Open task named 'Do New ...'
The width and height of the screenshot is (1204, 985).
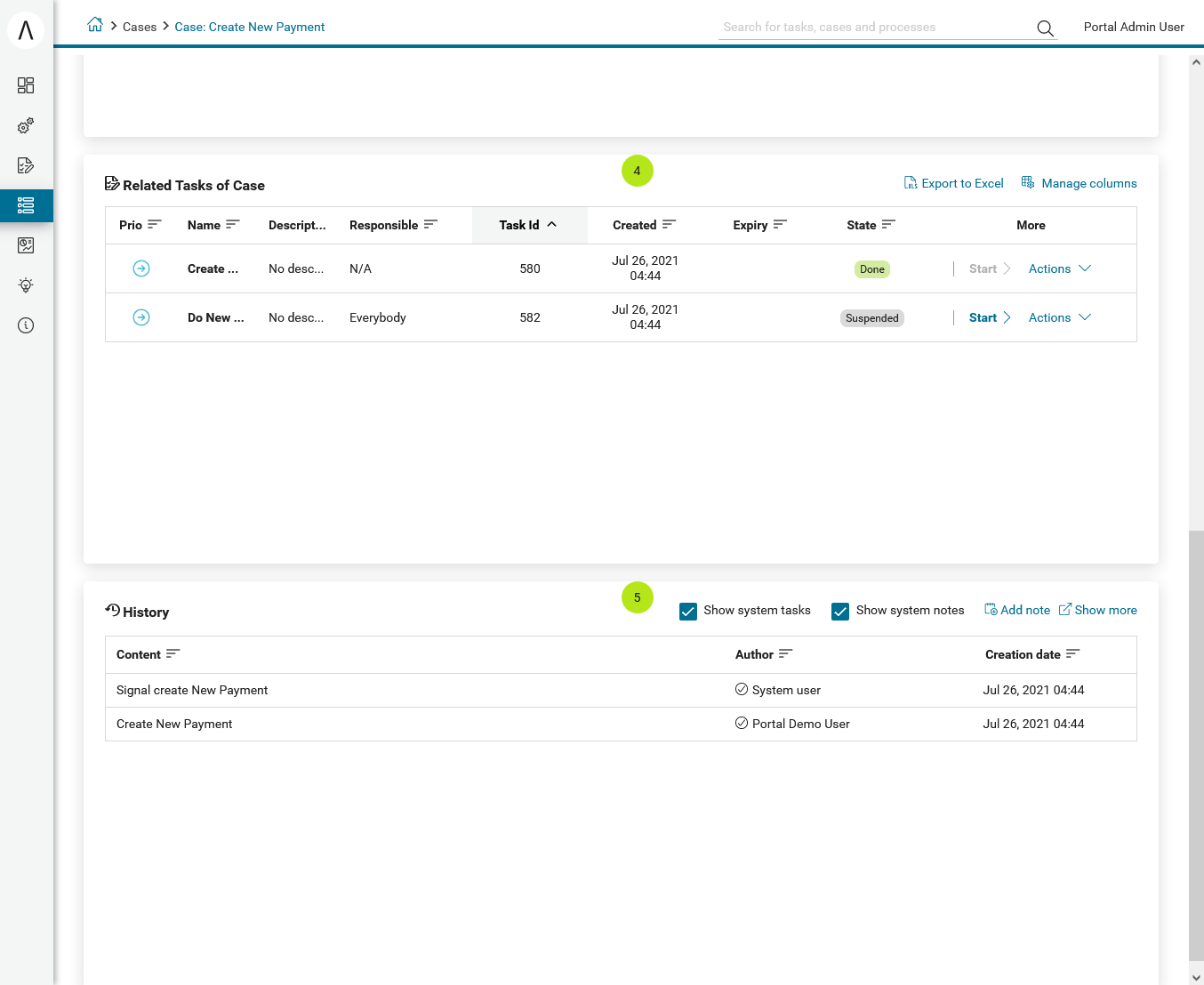(215, 317)
